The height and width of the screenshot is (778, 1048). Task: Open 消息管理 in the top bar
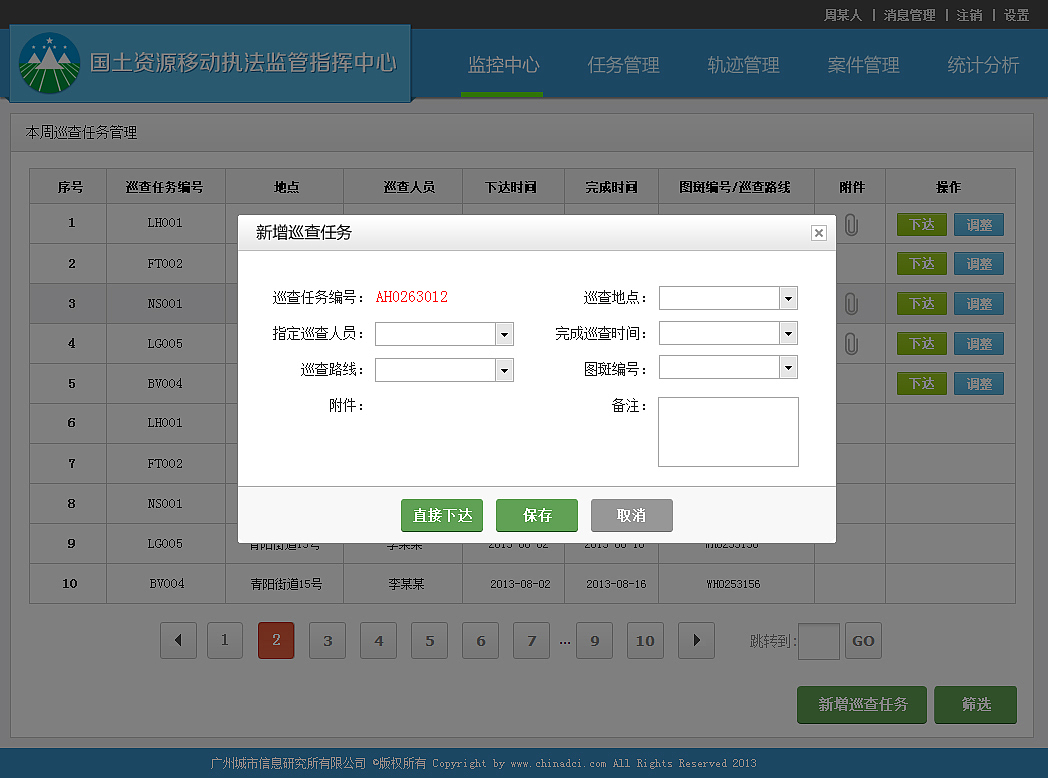909,15
